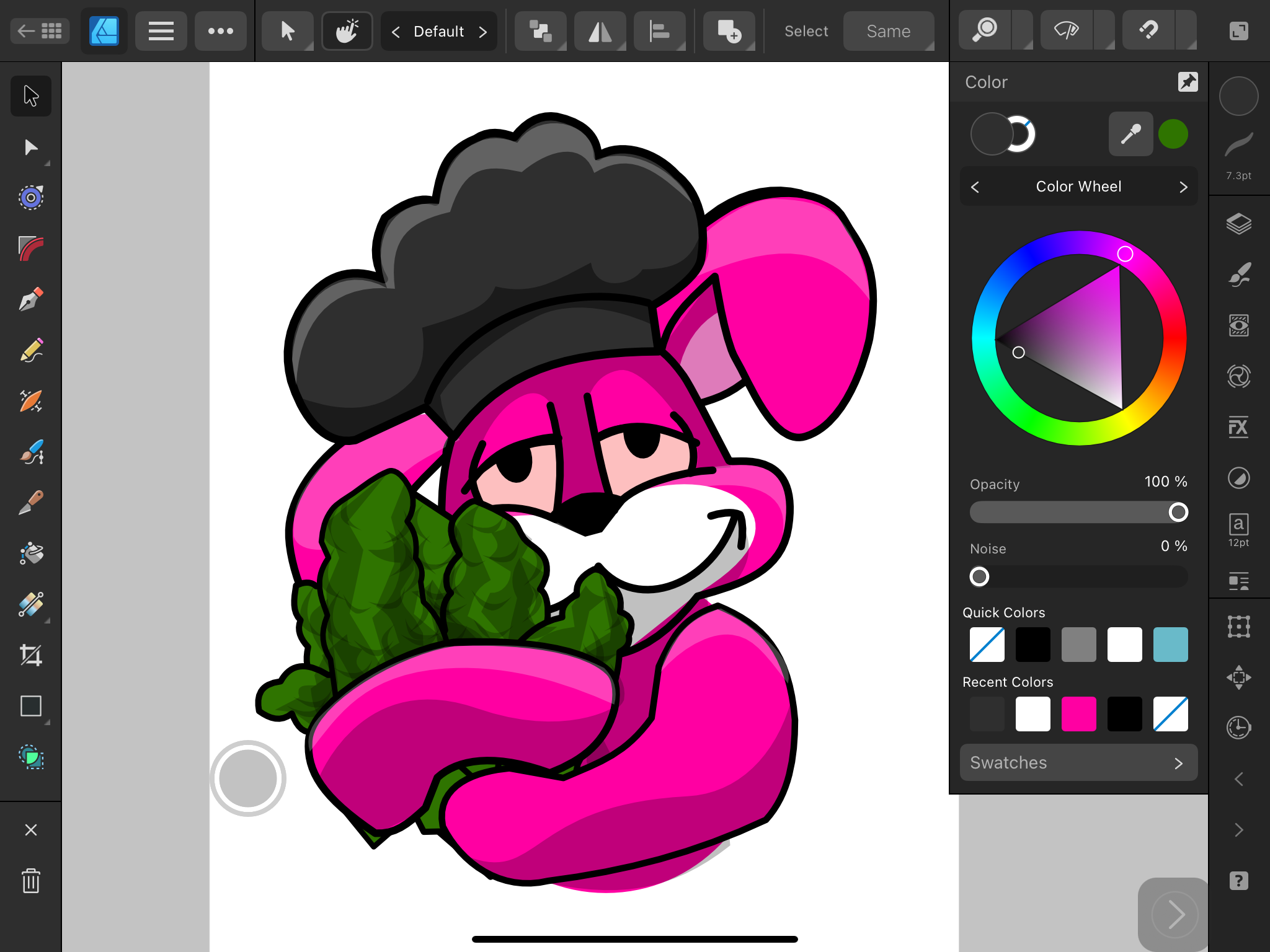Select the Pen tool
This screenshot has height=952, width=1270.
point(31,299)
